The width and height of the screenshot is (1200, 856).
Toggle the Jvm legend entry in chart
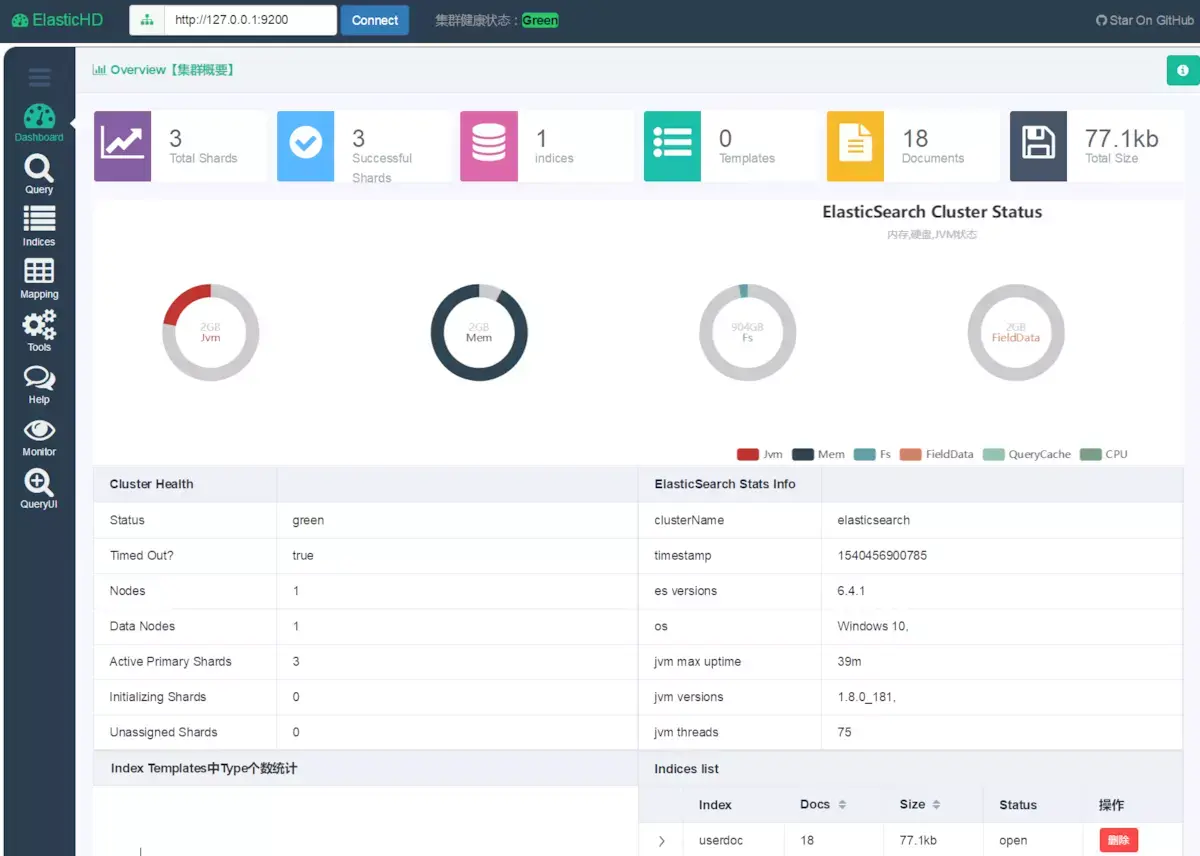pos(760,454)
